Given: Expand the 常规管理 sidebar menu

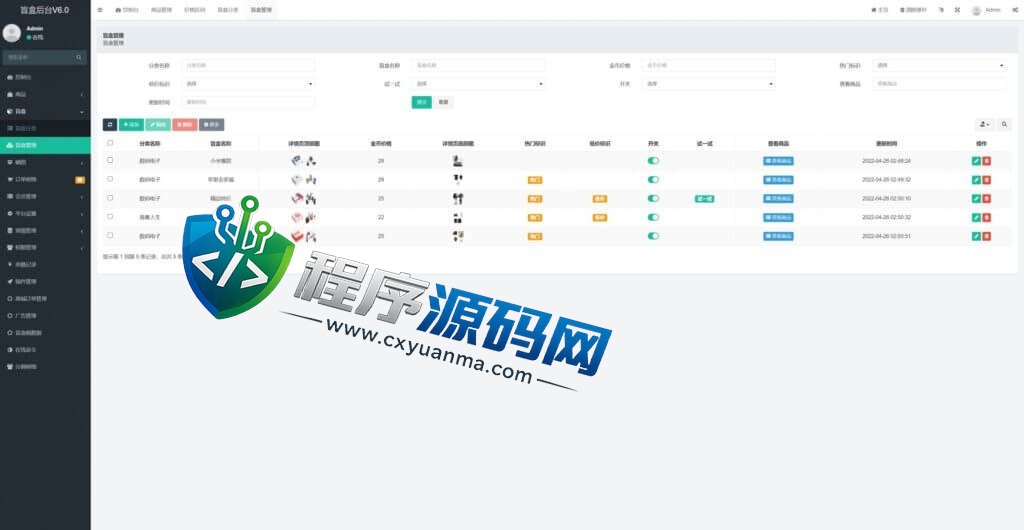Looking at the screenshot, I should (45, 230).
